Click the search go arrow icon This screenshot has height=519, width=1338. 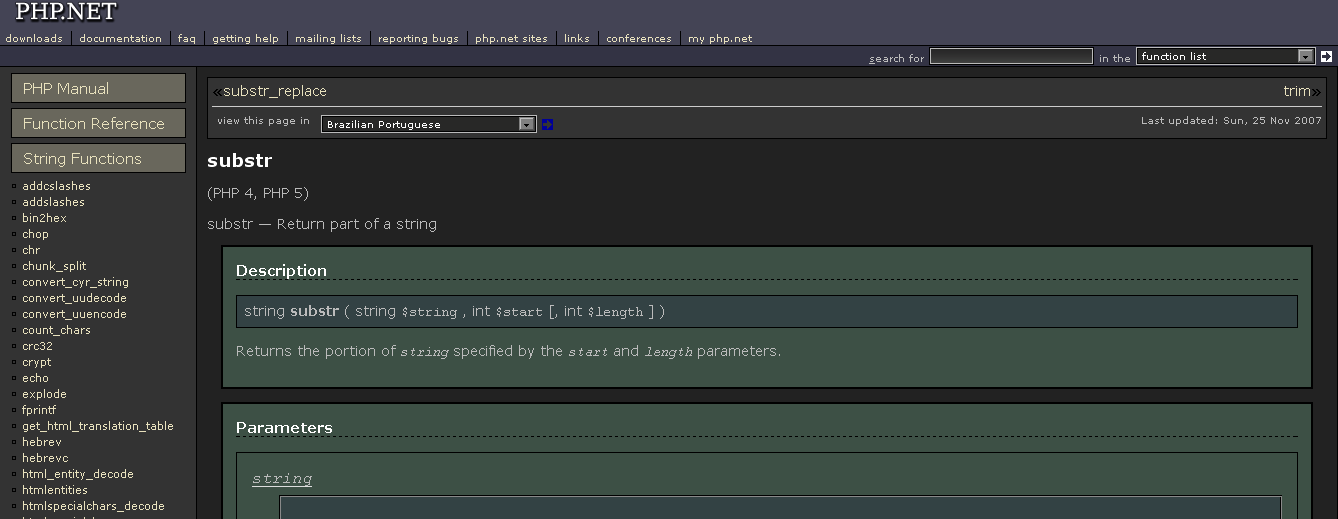1326,57
